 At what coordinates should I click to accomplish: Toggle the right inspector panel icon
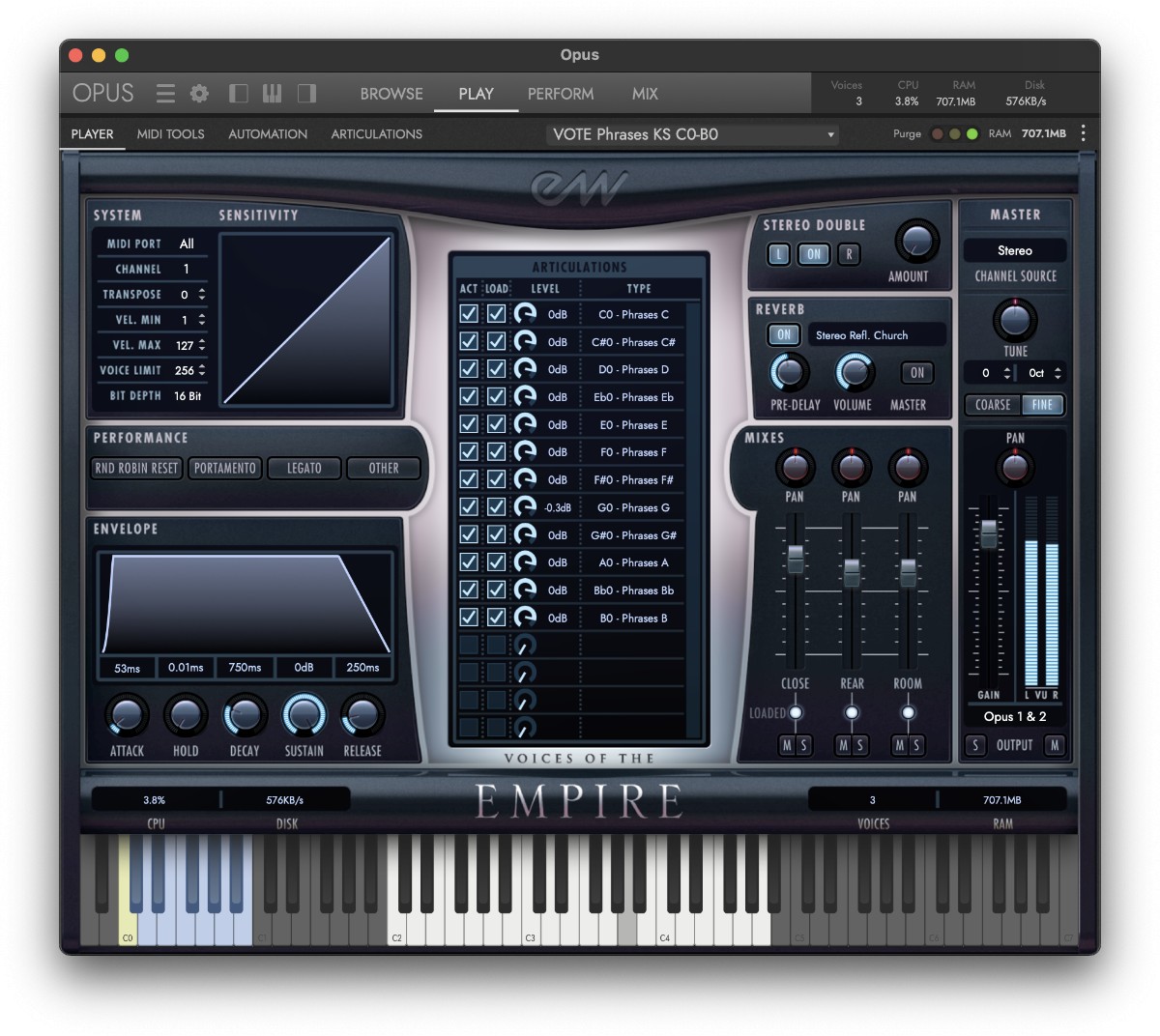(x=306, y=93)
